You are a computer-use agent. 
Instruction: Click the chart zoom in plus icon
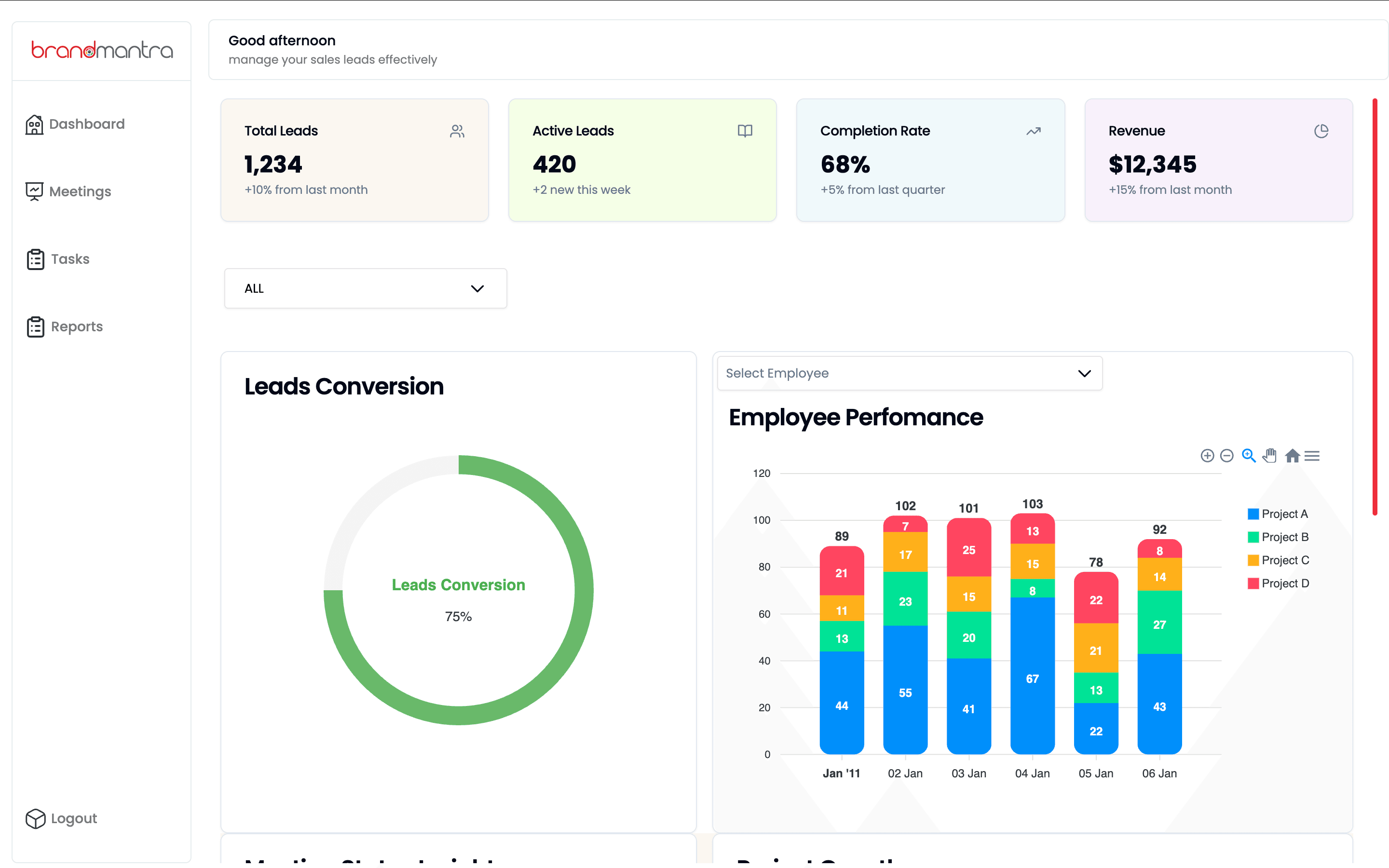click(1207, 456)
